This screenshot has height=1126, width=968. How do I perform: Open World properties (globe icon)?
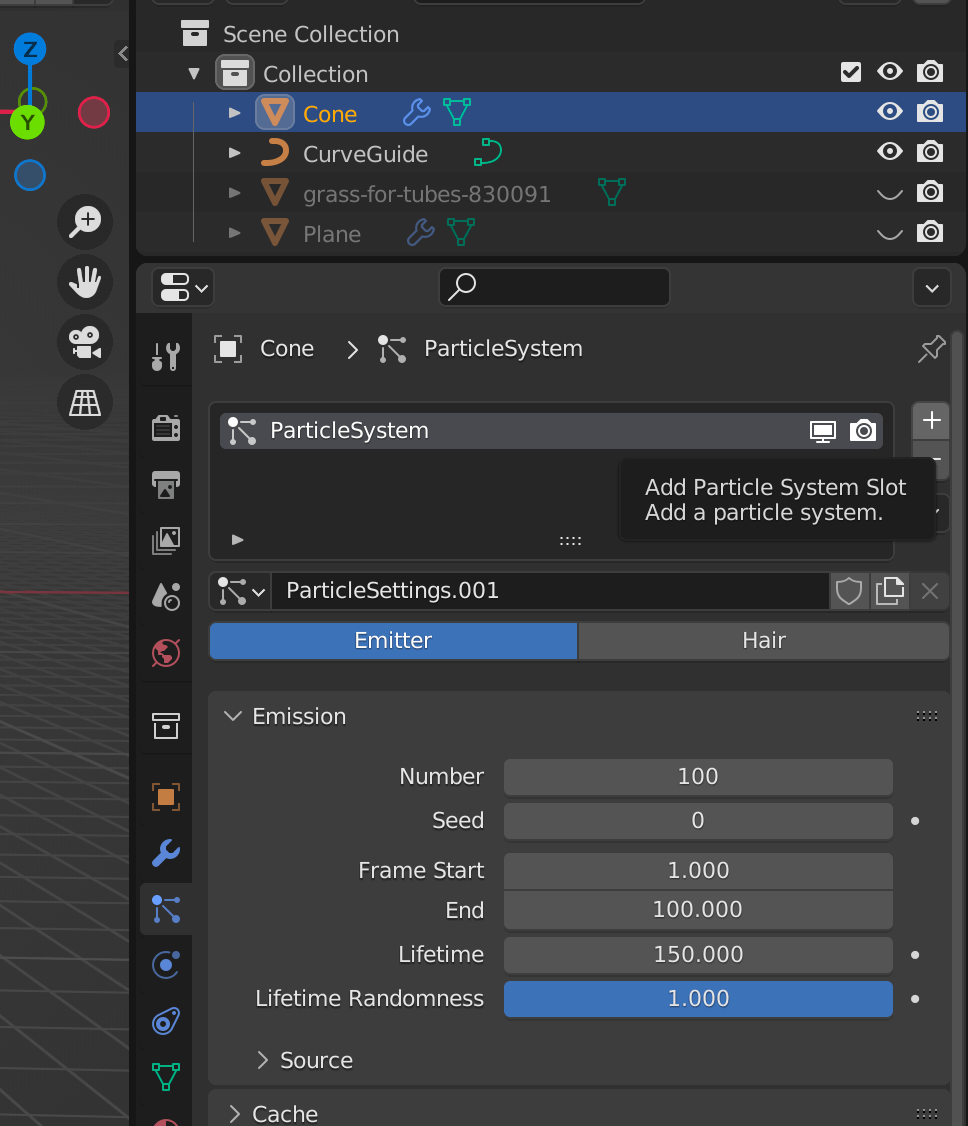[165, 652]
